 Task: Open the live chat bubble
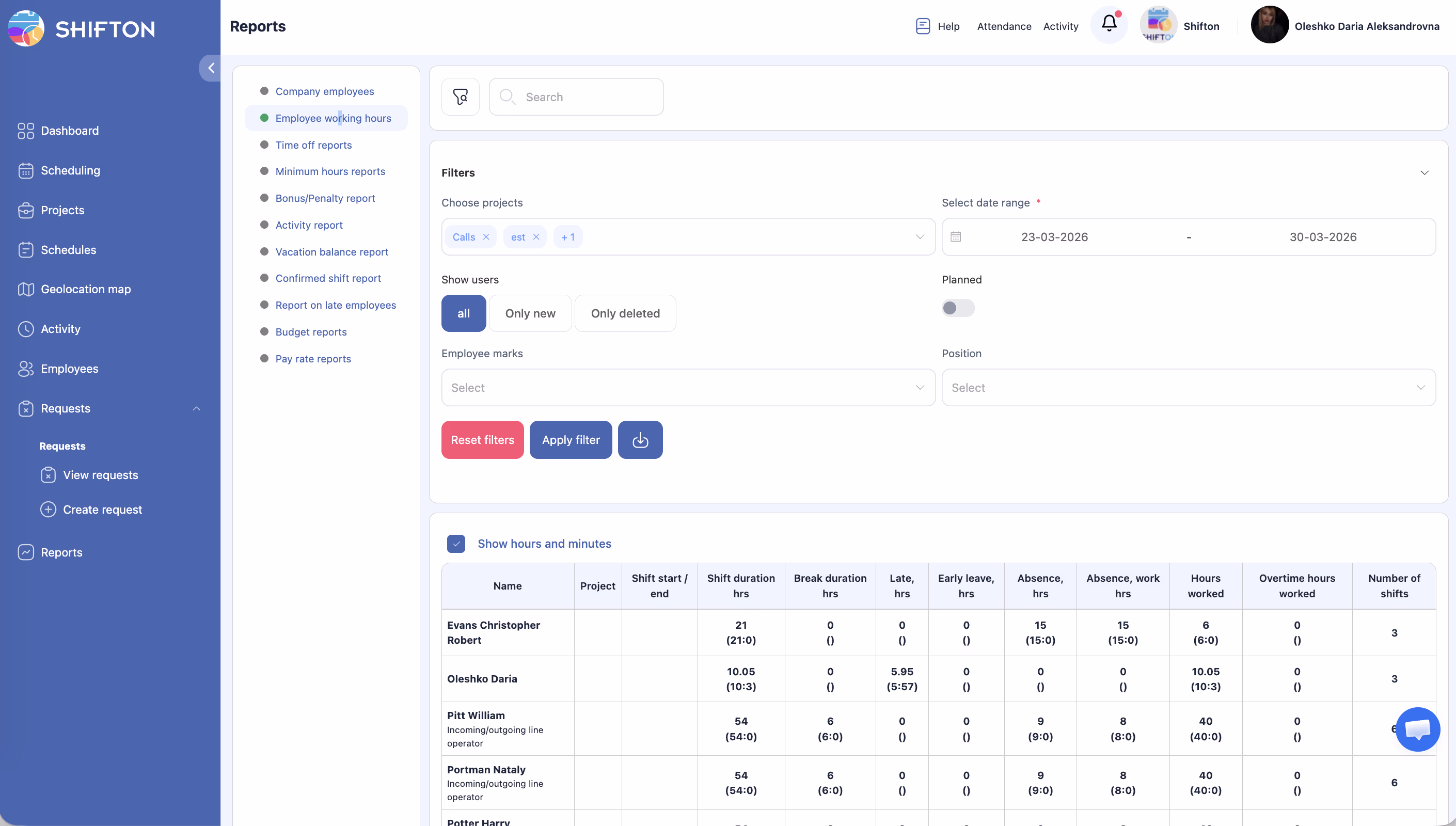[1417, 729]
